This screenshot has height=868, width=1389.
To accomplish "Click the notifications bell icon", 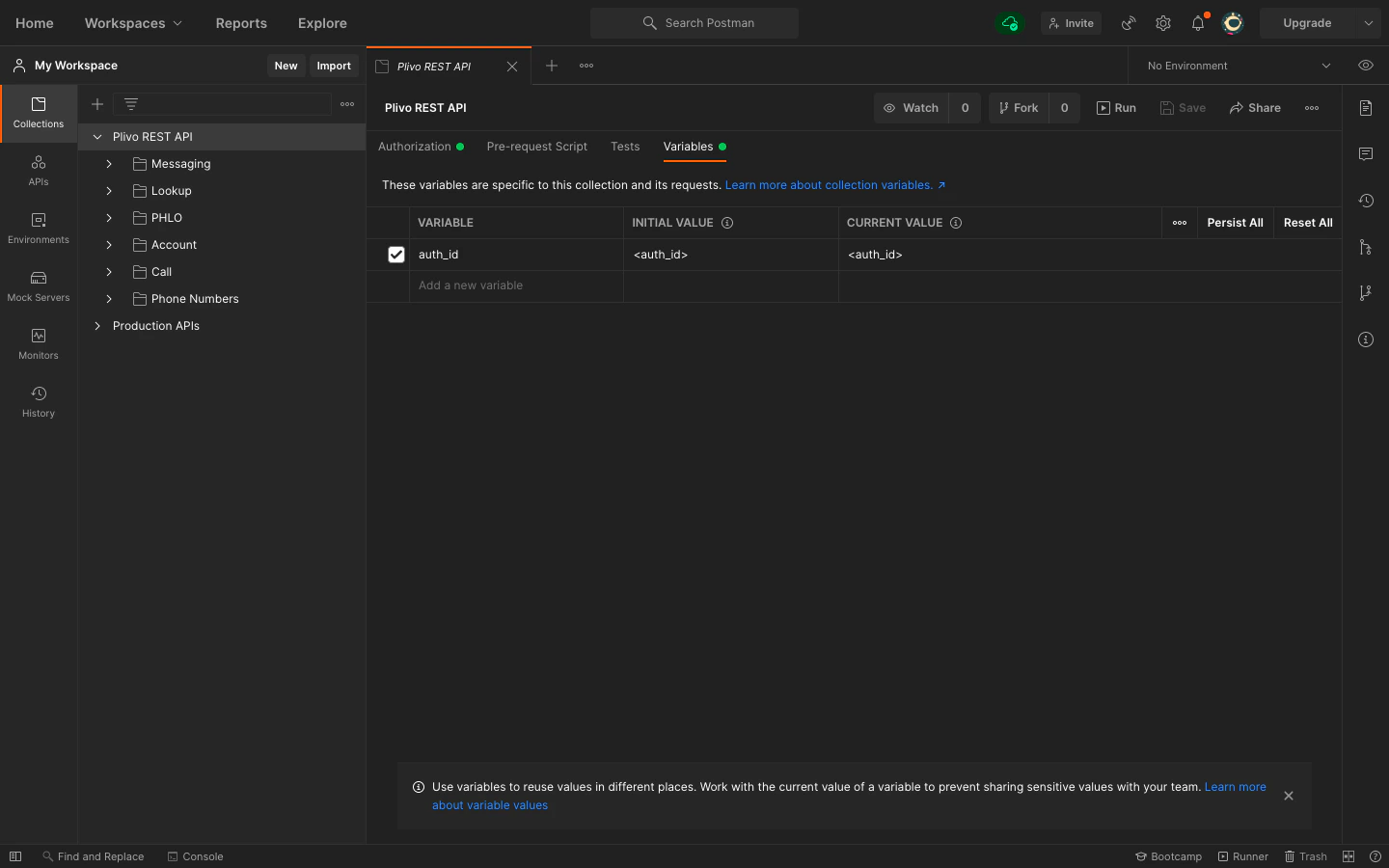I will coord(1198,23).
